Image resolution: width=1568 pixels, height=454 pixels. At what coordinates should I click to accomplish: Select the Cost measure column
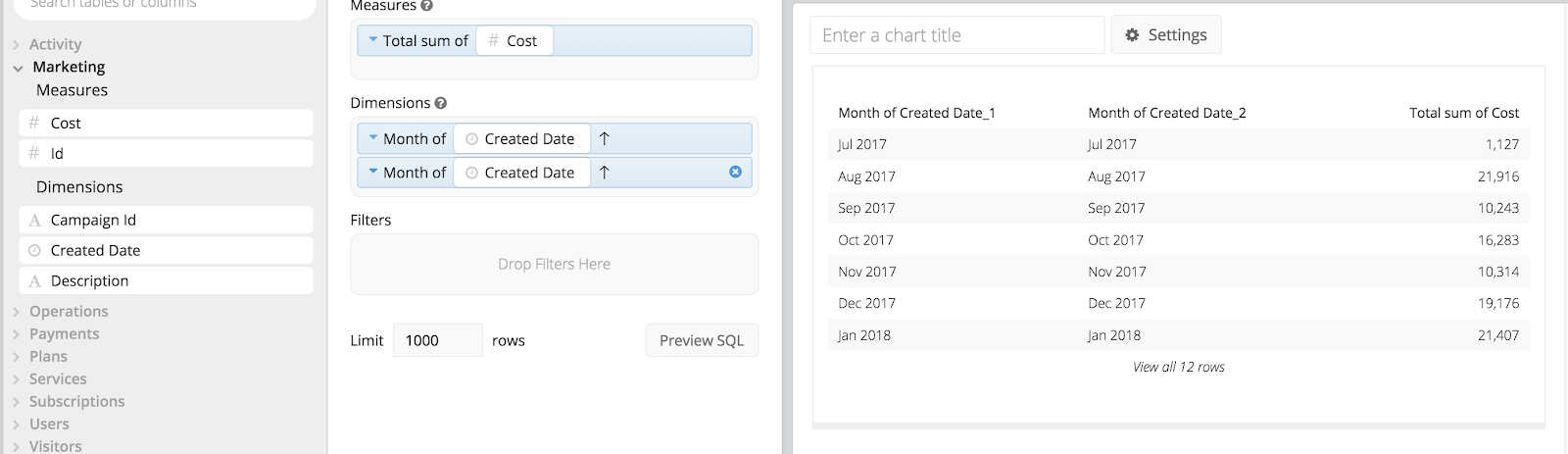tap(166, 123)
